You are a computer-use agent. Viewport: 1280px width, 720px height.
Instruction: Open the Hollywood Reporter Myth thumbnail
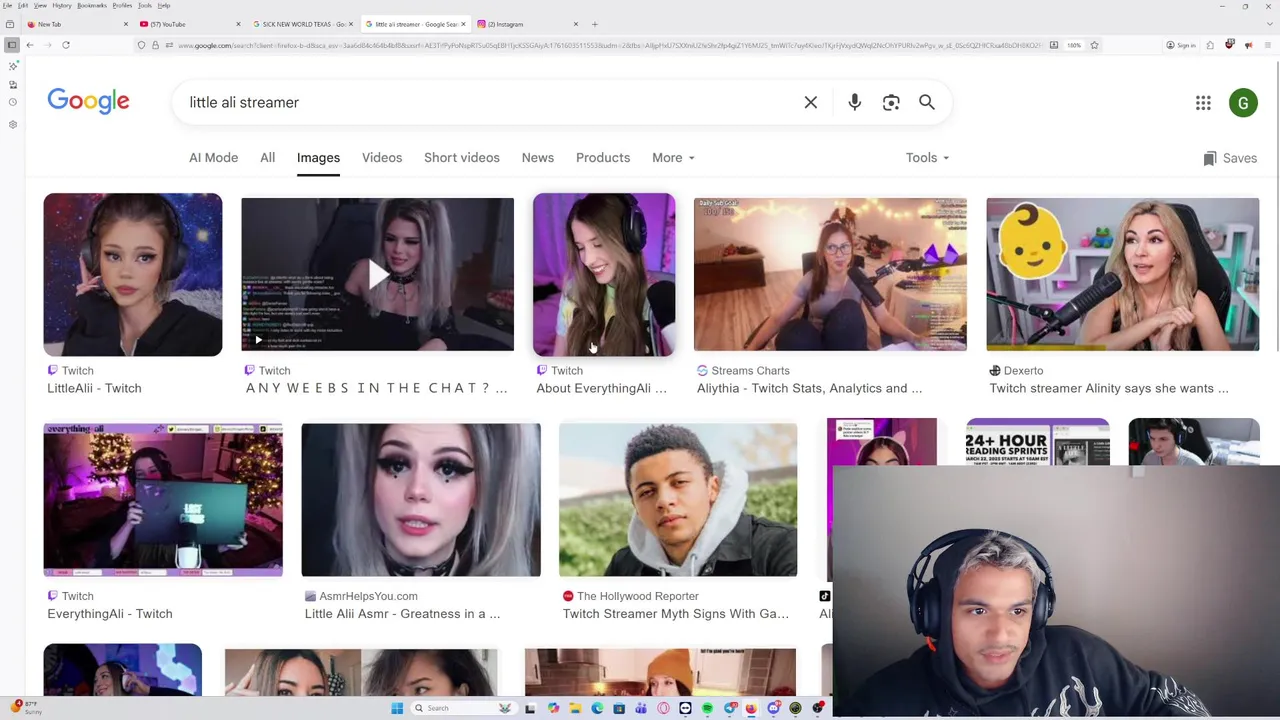(678, 500)
